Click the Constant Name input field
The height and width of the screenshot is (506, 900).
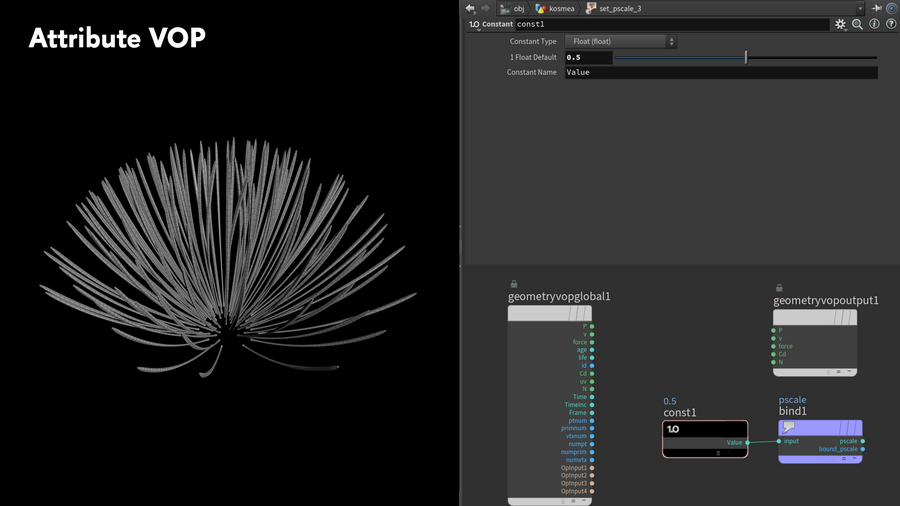tap(720, 73)
